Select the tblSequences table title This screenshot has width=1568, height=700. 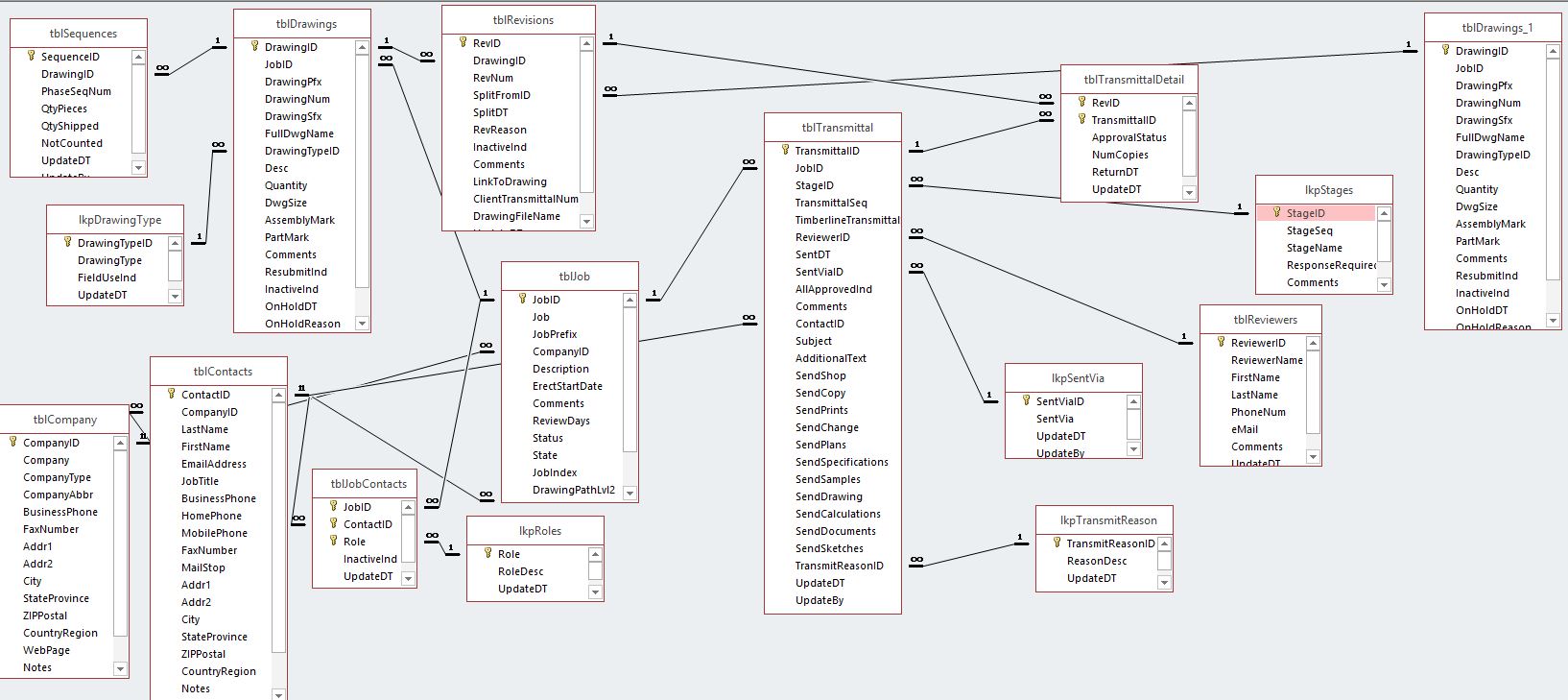[x=83, y=34]
